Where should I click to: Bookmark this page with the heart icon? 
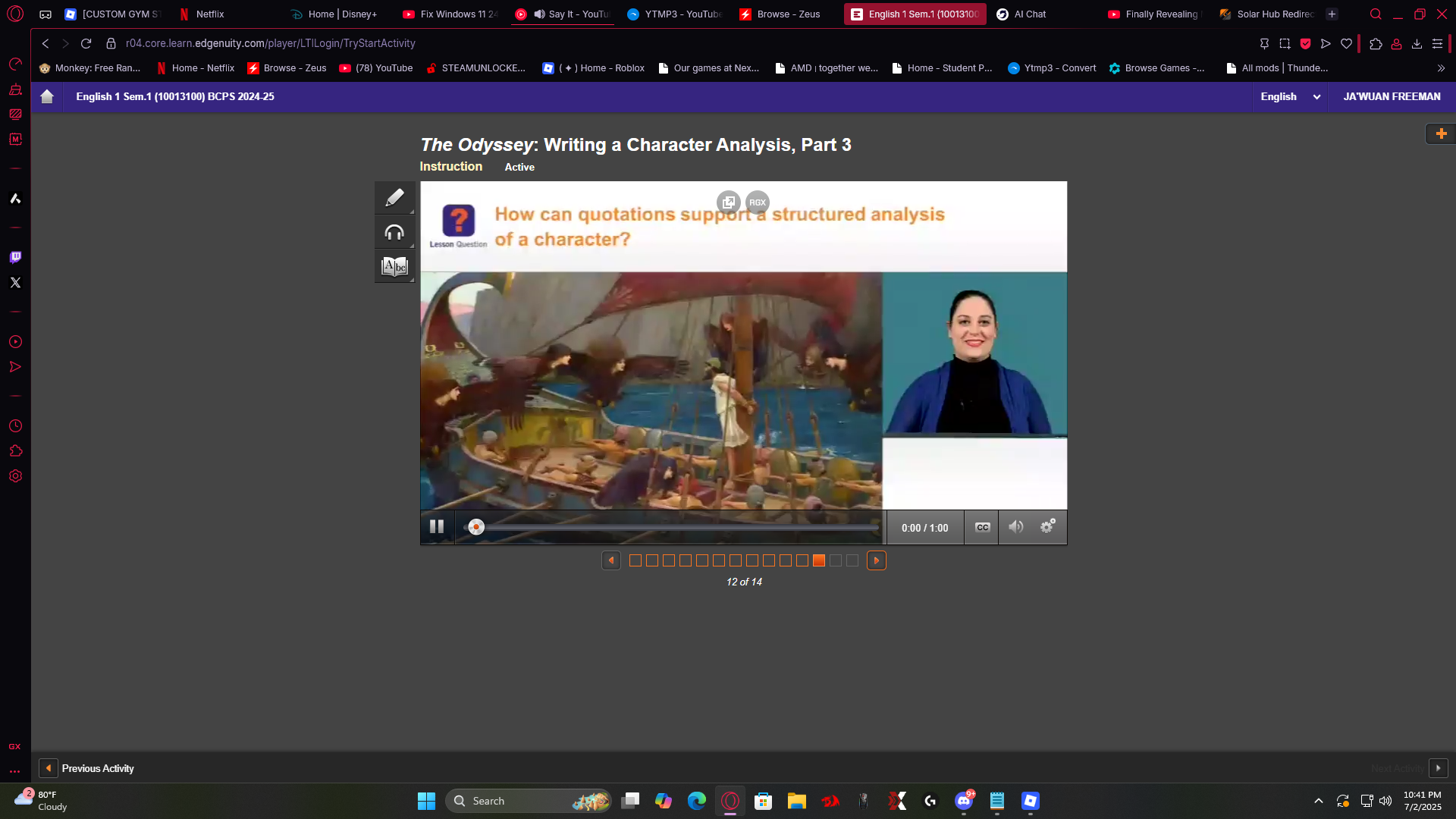[x=1346, y=43]
